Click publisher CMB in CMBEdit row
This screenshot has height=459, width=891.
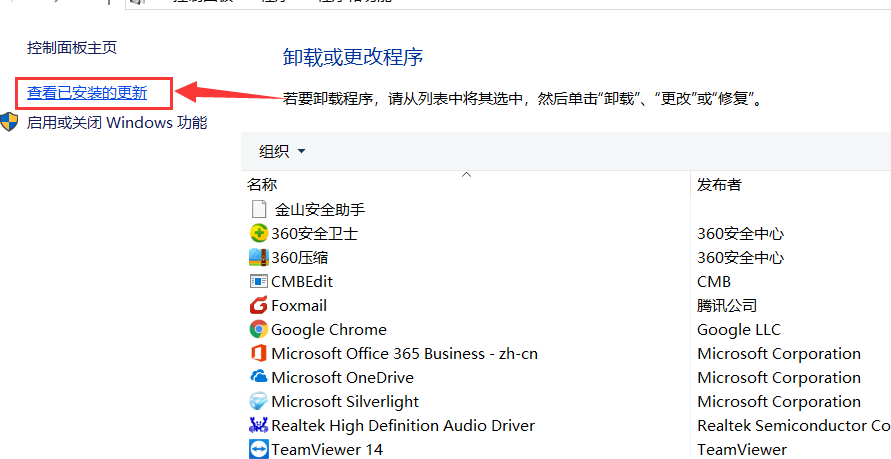[x=714, y=282]
